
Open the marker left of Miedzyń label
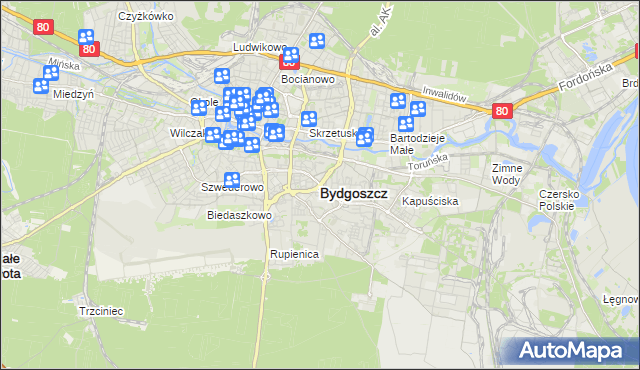pyautogui.click(x=41, y=86)
